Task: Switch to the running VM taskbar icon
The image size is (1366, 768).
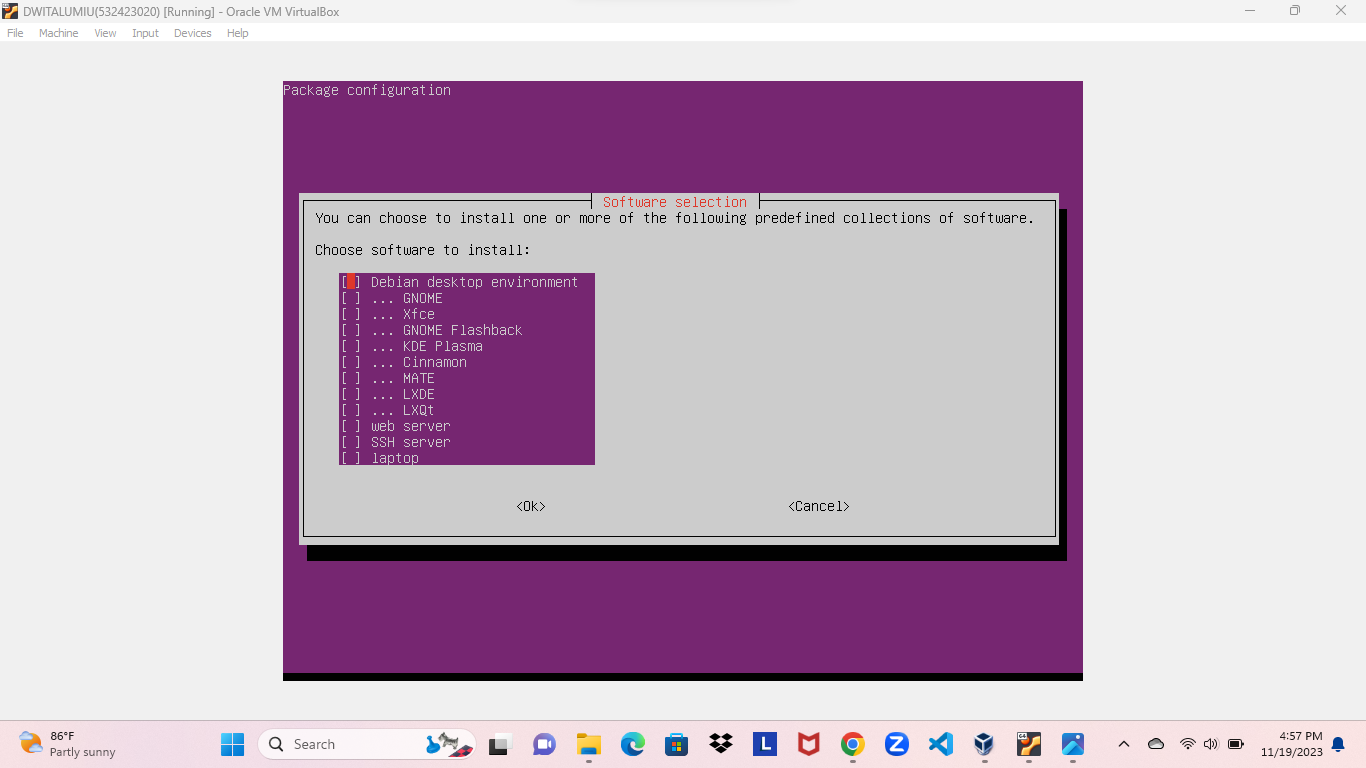Action: tap(1028, 744)
